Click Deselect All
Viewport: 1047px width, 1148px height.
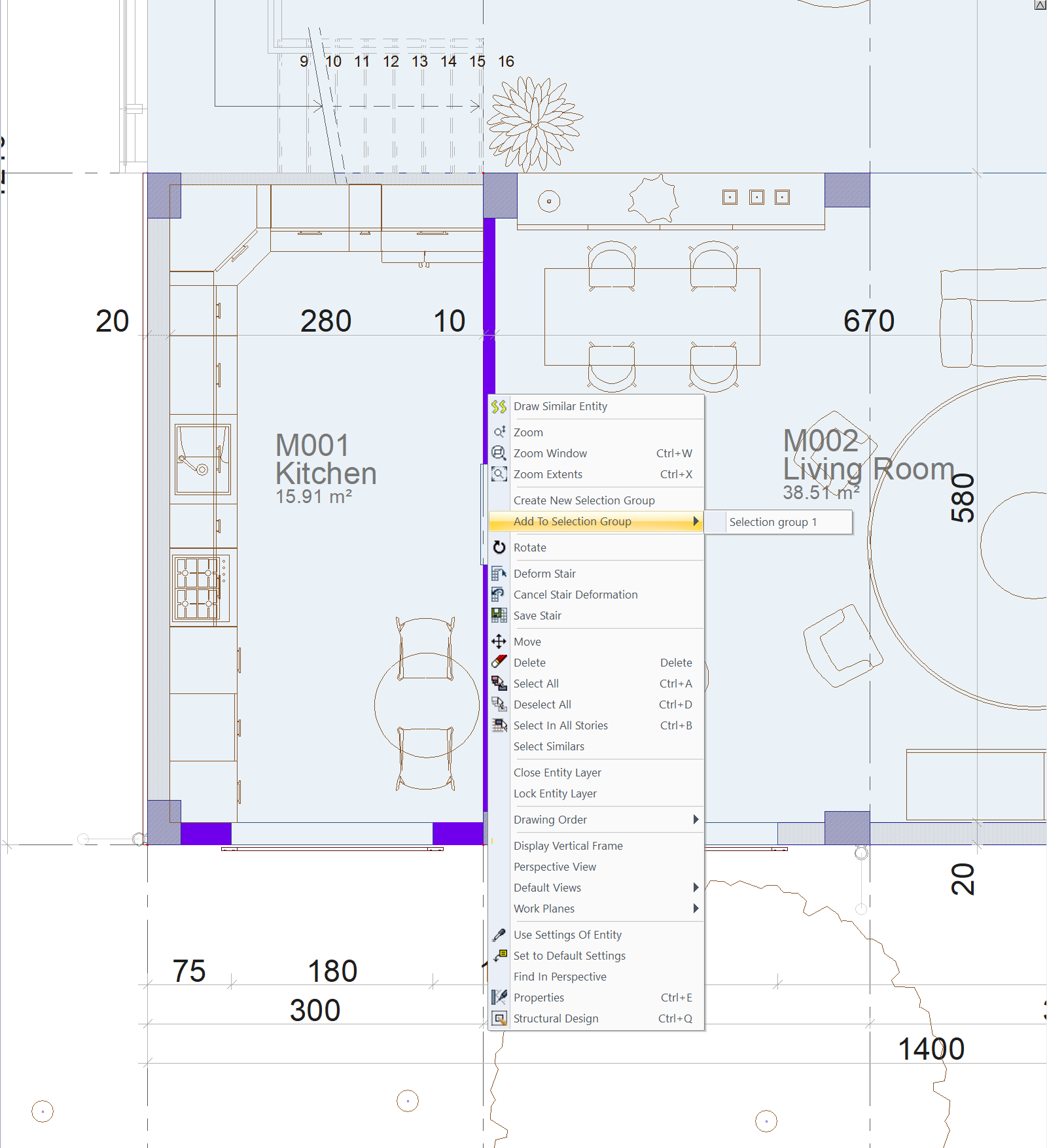coord(596,704)
